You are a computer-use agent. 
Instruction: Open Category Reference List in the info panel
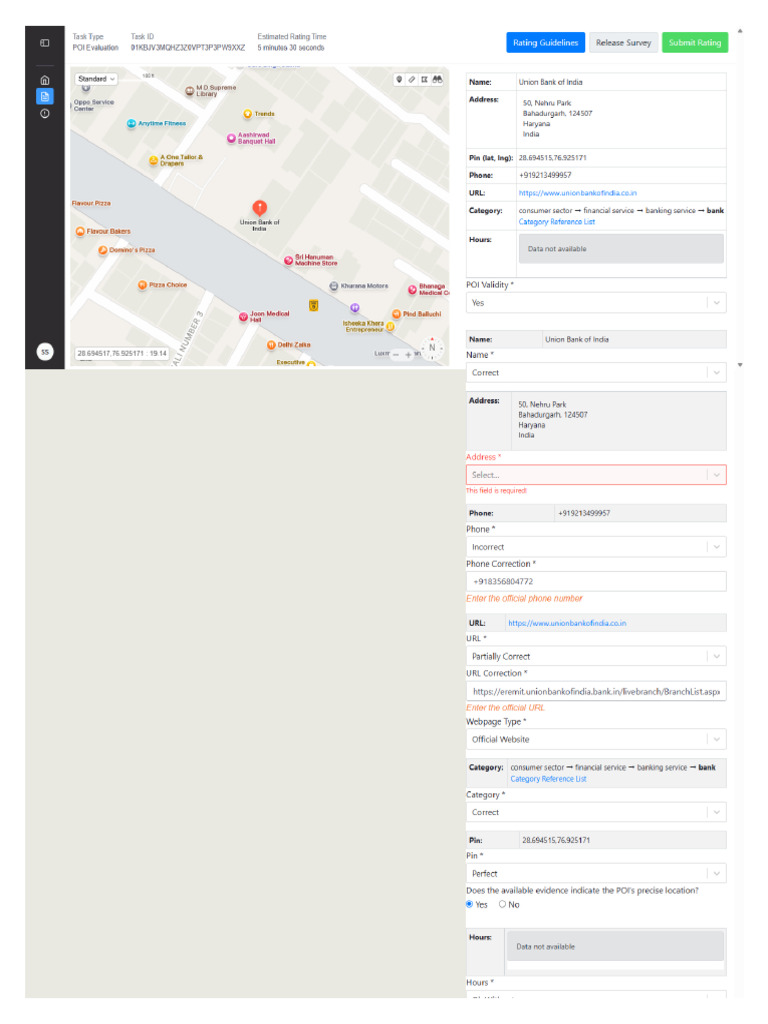click(x=556, y=222)
